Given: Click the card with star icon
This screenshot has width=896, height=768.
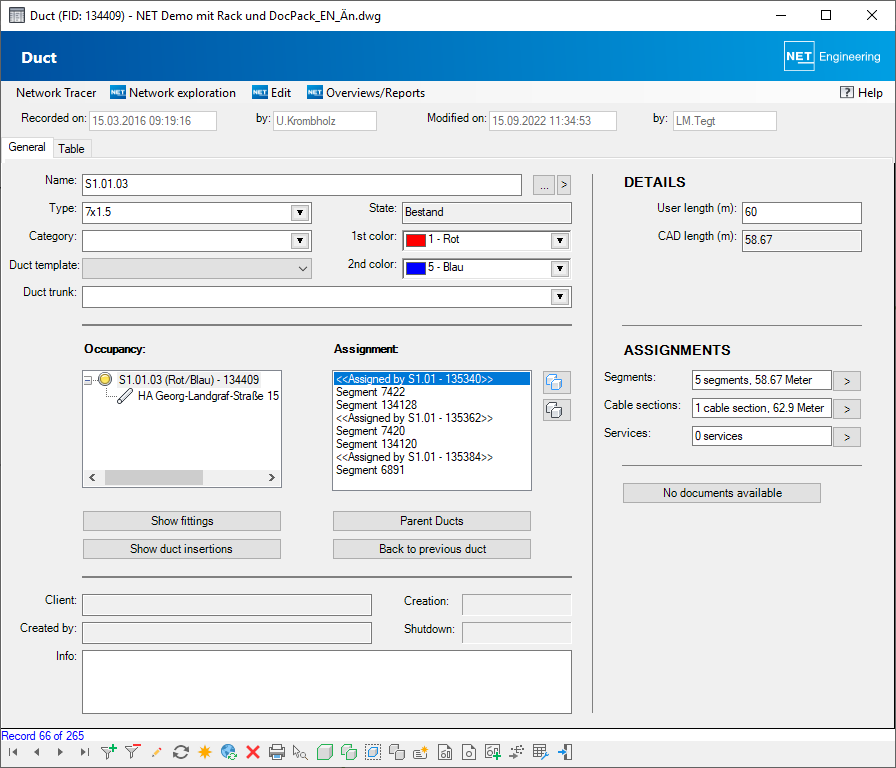Looking at the screenshot, I should (421, 752).
